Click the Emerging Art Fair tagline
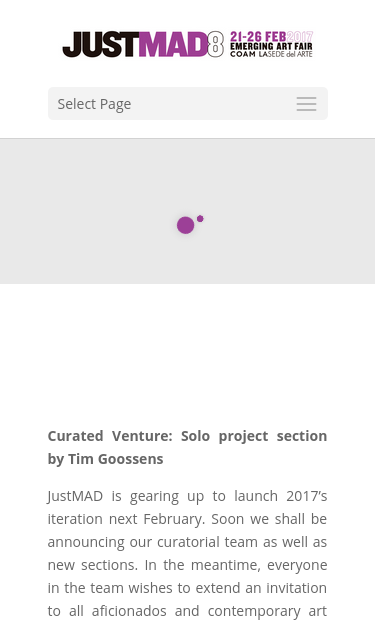The image size is (375, 627). [271, 46]
